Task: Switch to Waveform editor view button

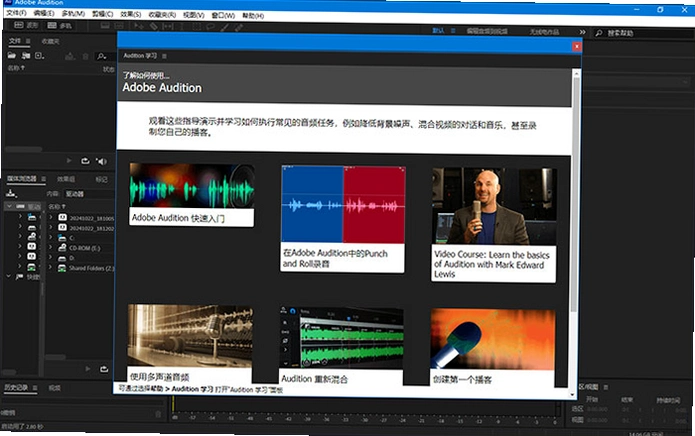Action: 27,25
